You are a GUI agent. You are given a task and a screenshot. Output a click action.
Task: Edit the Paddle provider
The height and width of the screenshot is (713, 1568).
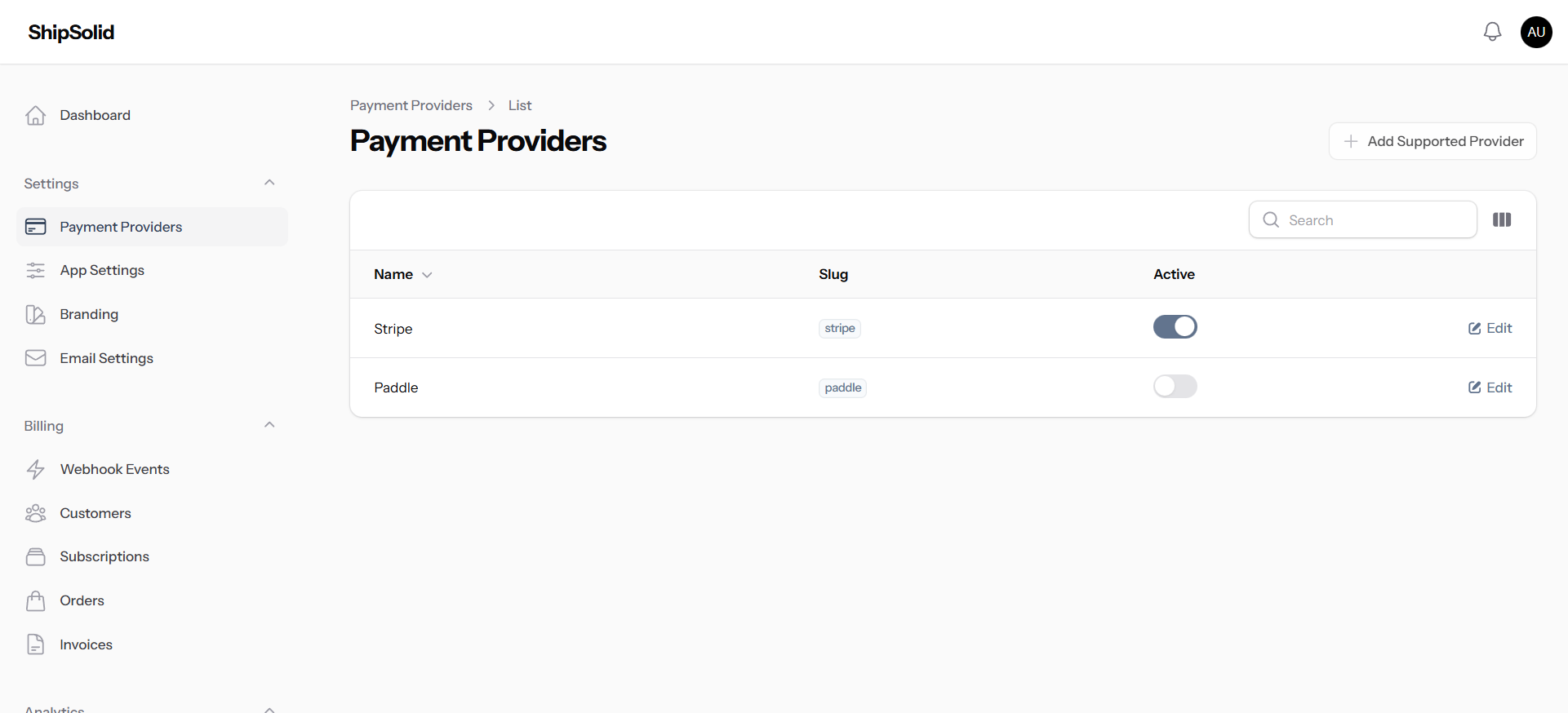[1490, 387]
